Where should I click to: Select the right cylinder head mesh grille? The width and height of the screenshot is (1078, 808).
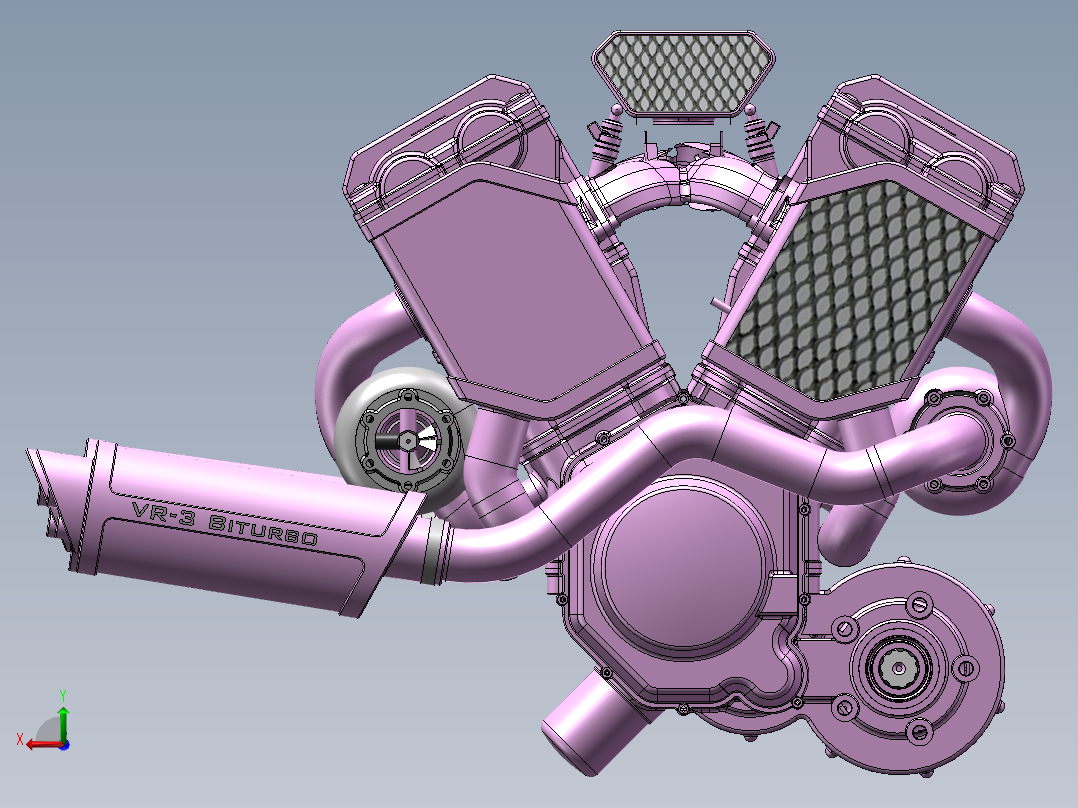click(853, 292)
